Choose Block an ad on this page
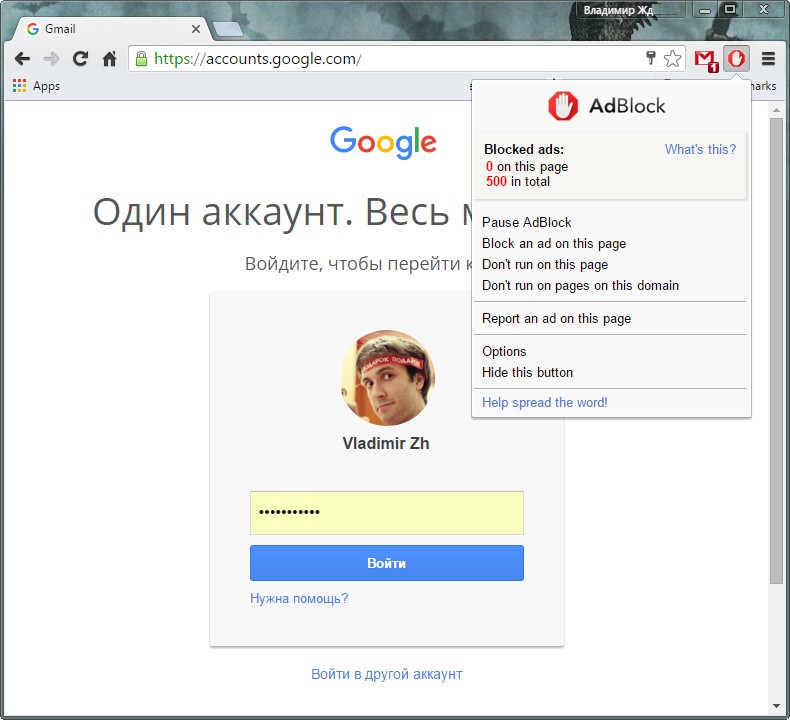 554,243
